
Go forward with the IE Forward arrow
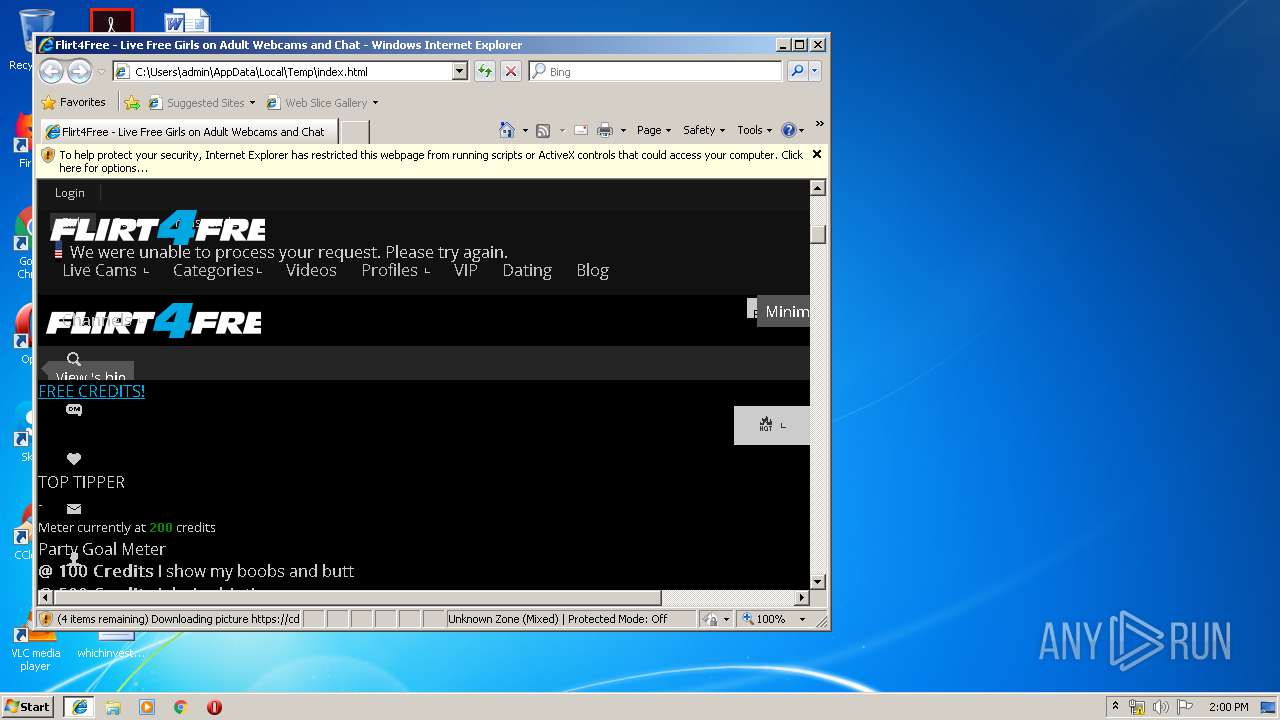[x=79, y=71]
